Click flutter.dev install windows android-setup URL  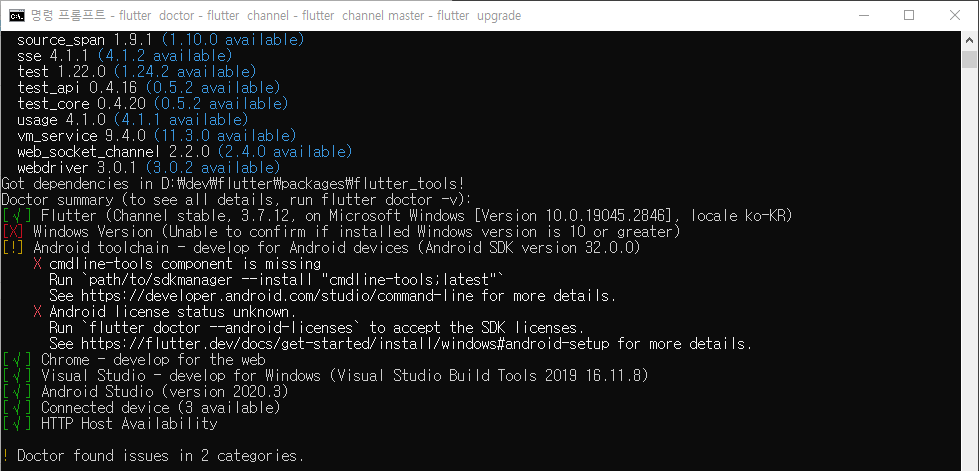(347, 344)
